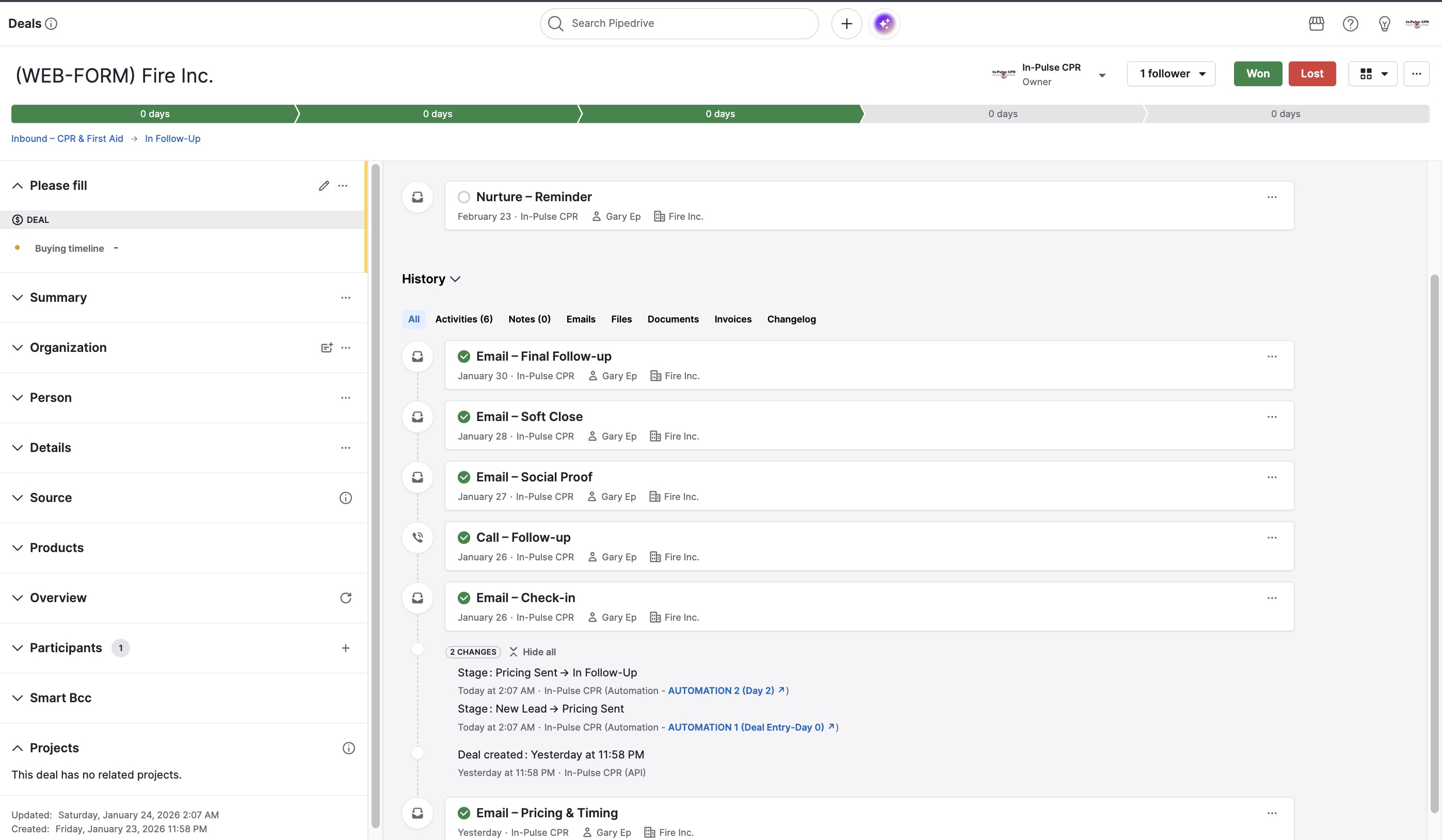
Task: Select the All history tab
Action: [414, 319]
